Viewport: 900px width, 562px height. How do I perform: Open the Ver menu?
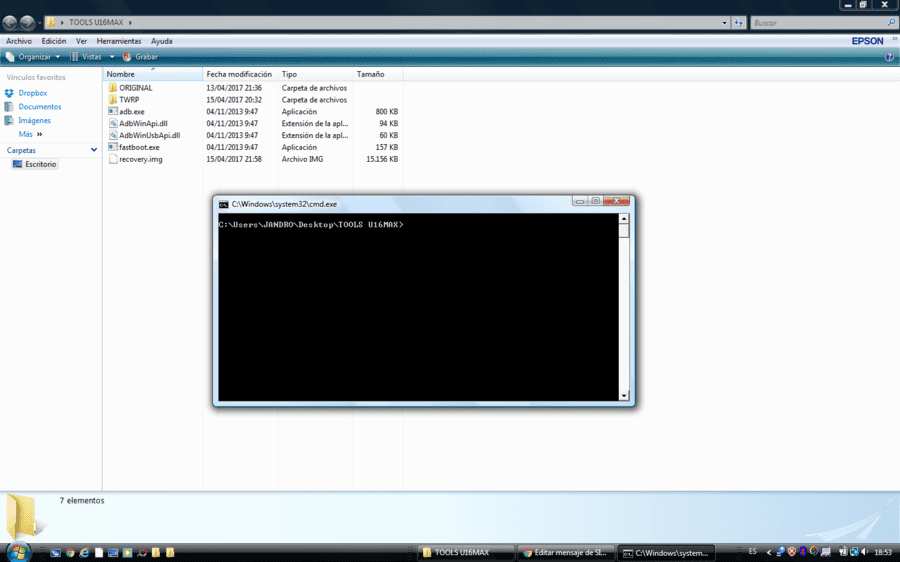(82, 41)
